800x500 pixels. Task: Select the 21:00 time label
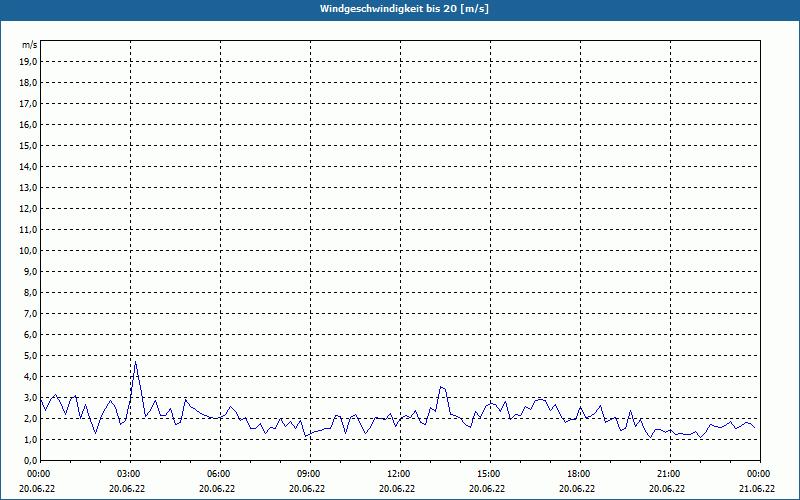[x=670, y=474]
